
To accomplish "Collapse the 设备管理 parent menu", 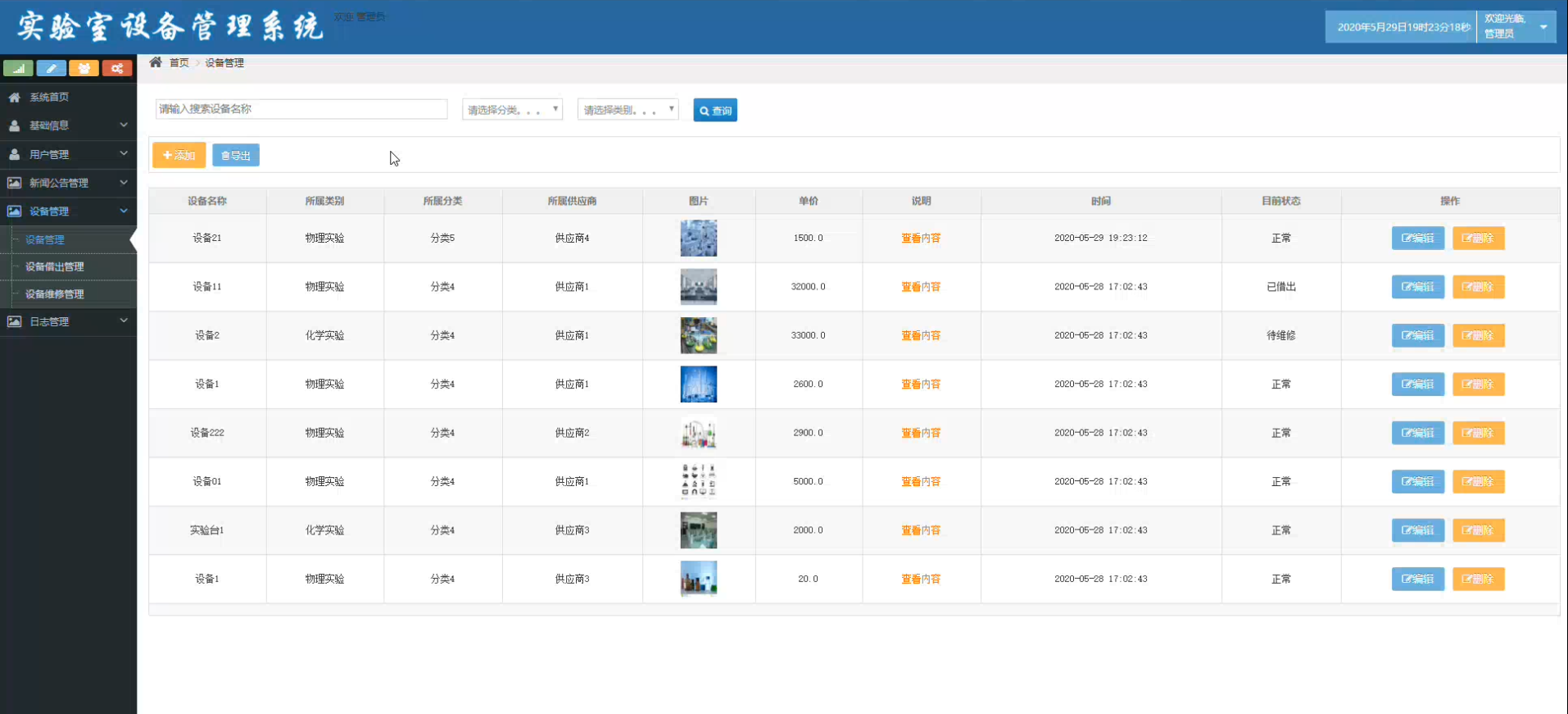I will [x=68, y=211].
